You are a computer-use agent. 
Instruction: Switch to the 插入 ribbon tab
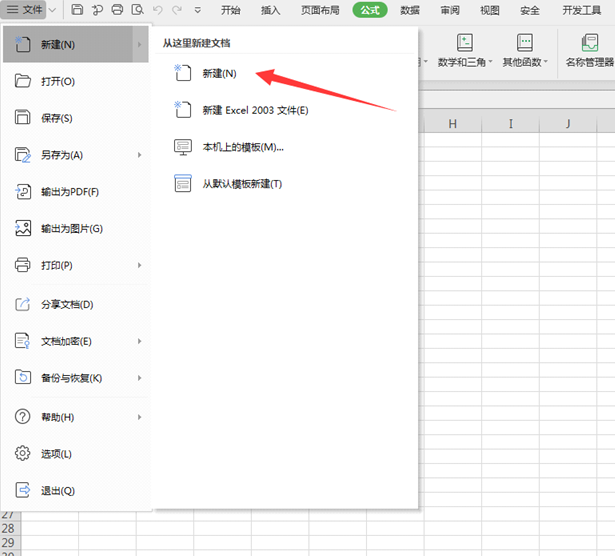point(270,10)
